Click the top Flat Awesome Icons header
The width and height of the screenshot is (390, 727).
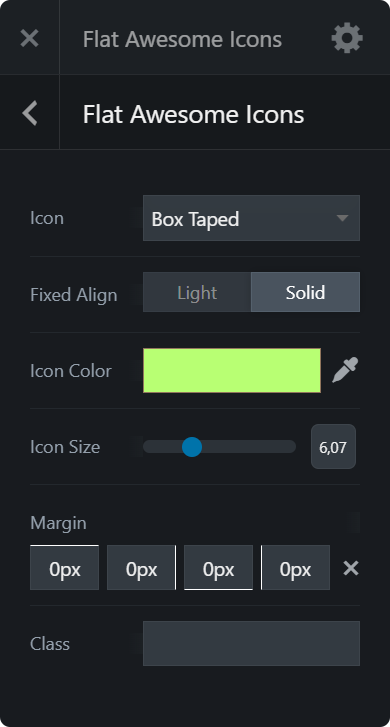coord(182,39)
